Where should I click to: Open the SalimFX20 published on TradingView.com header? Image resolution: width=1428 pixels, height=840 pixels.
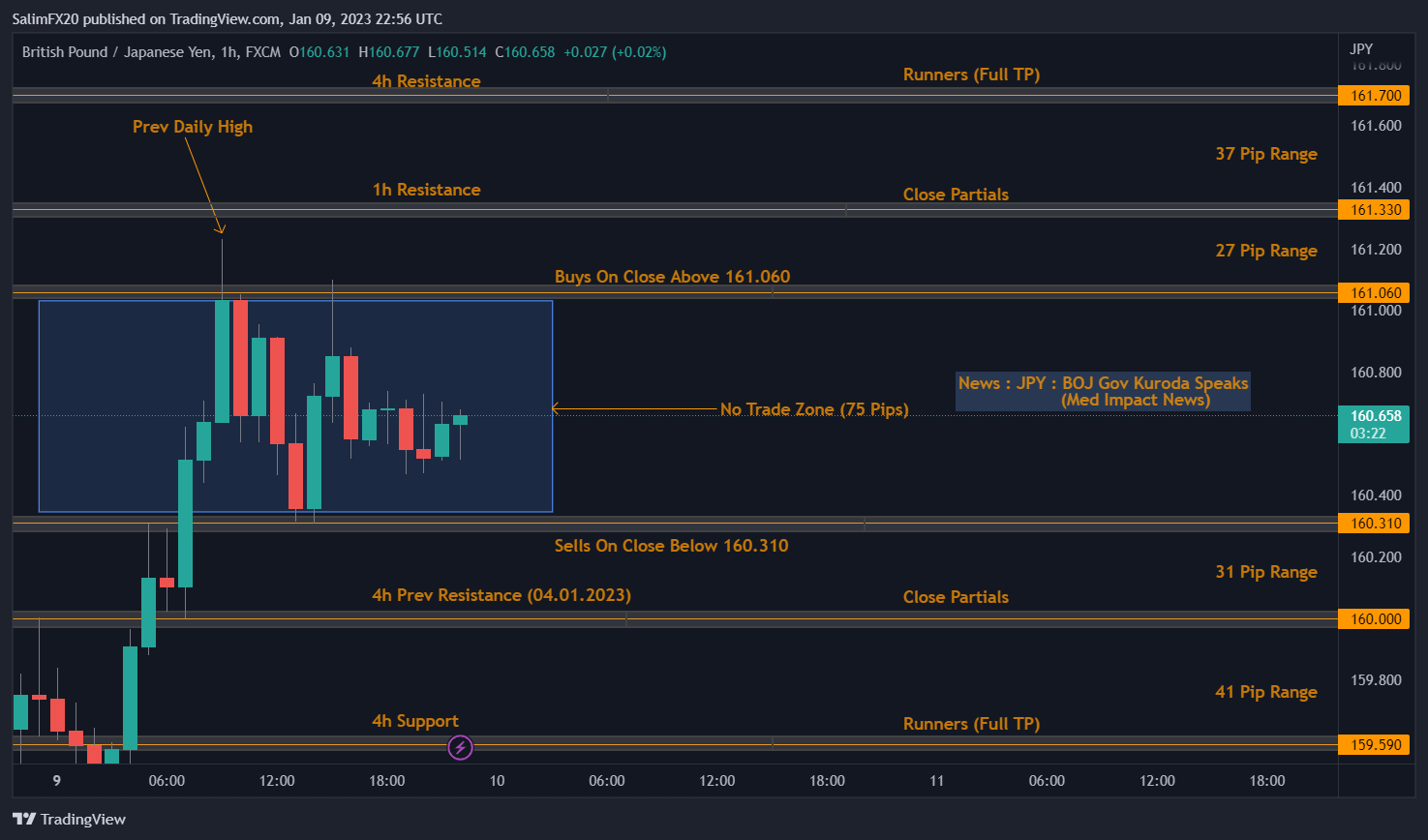[x=228, y=18]
